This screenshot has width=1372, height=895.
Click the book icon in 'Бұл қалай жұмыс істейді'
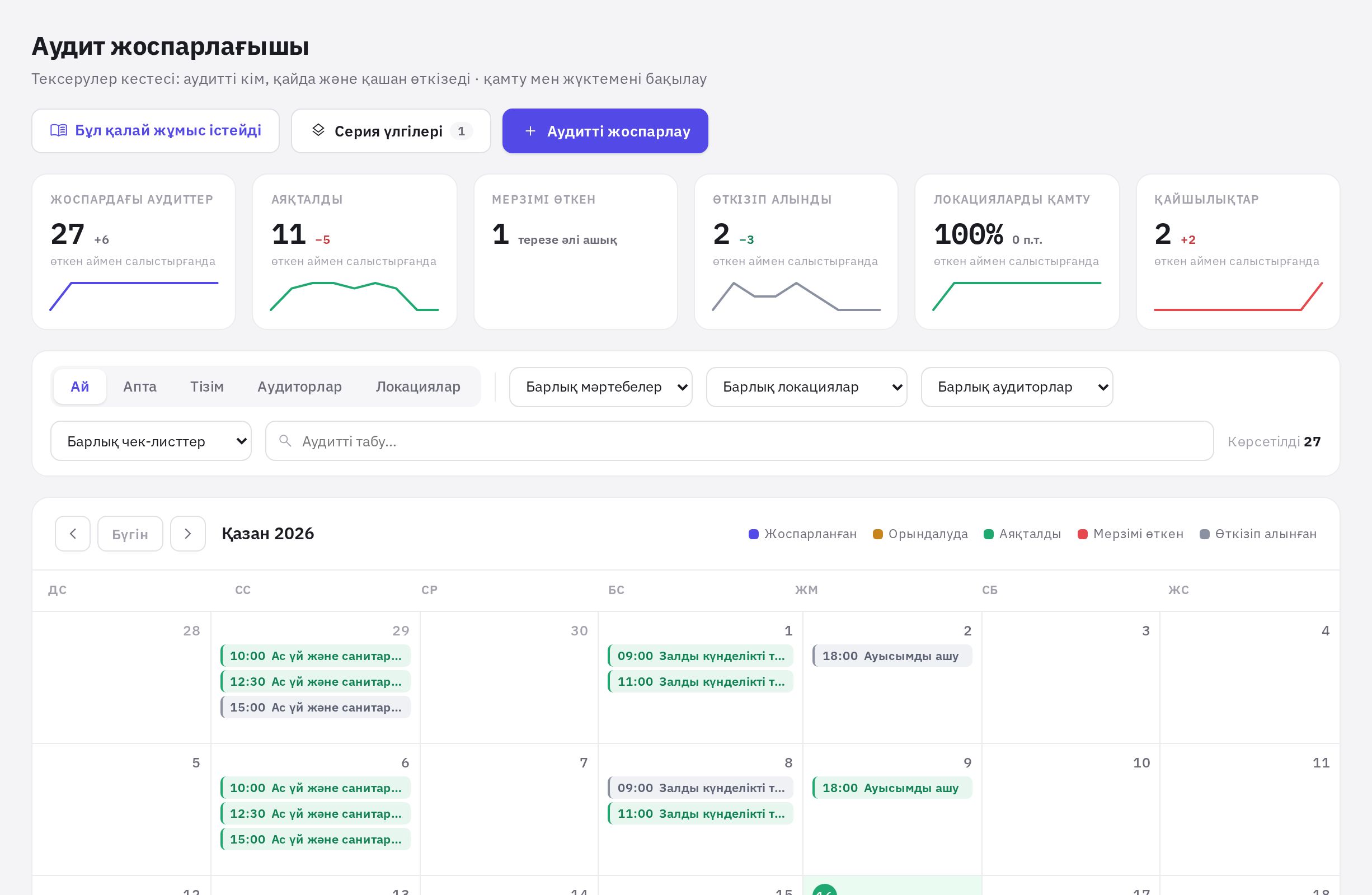(59, 130)
